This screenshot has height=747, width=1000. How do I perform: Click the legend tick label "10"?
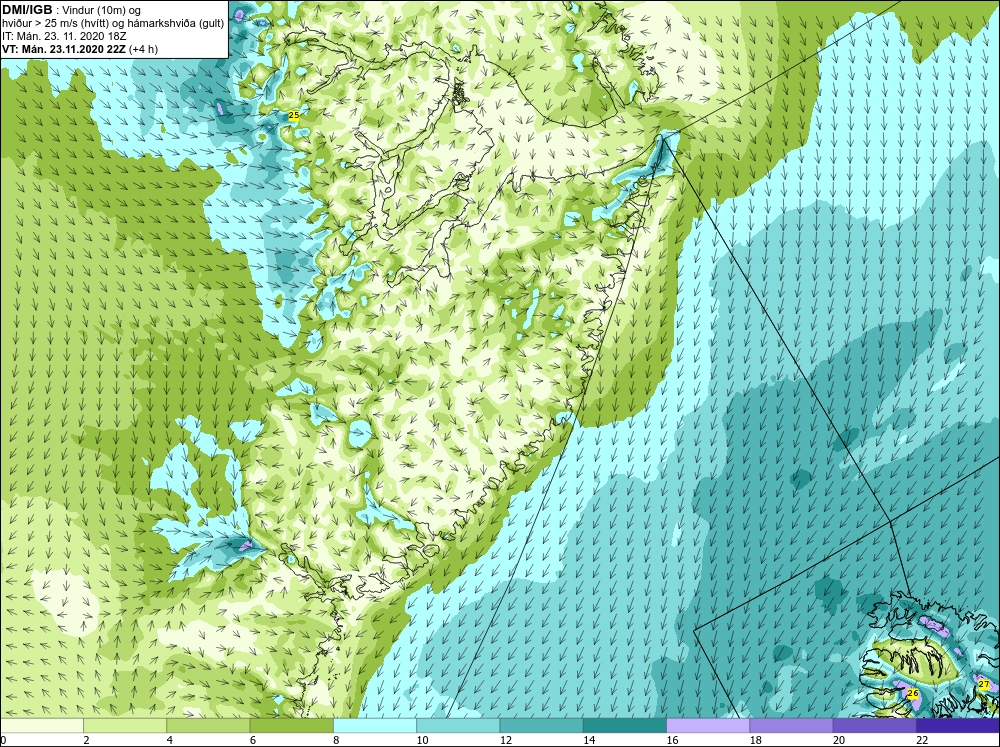[422, 740]
